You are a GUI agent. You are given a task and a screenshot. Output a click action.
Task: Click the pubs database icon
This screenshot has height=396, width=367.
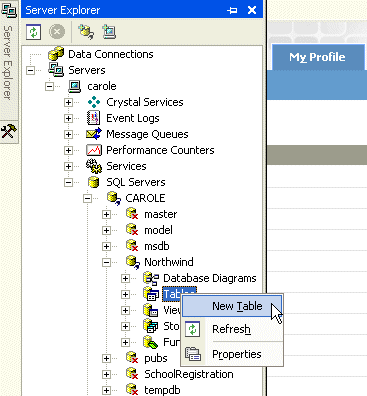click(132, 358)
